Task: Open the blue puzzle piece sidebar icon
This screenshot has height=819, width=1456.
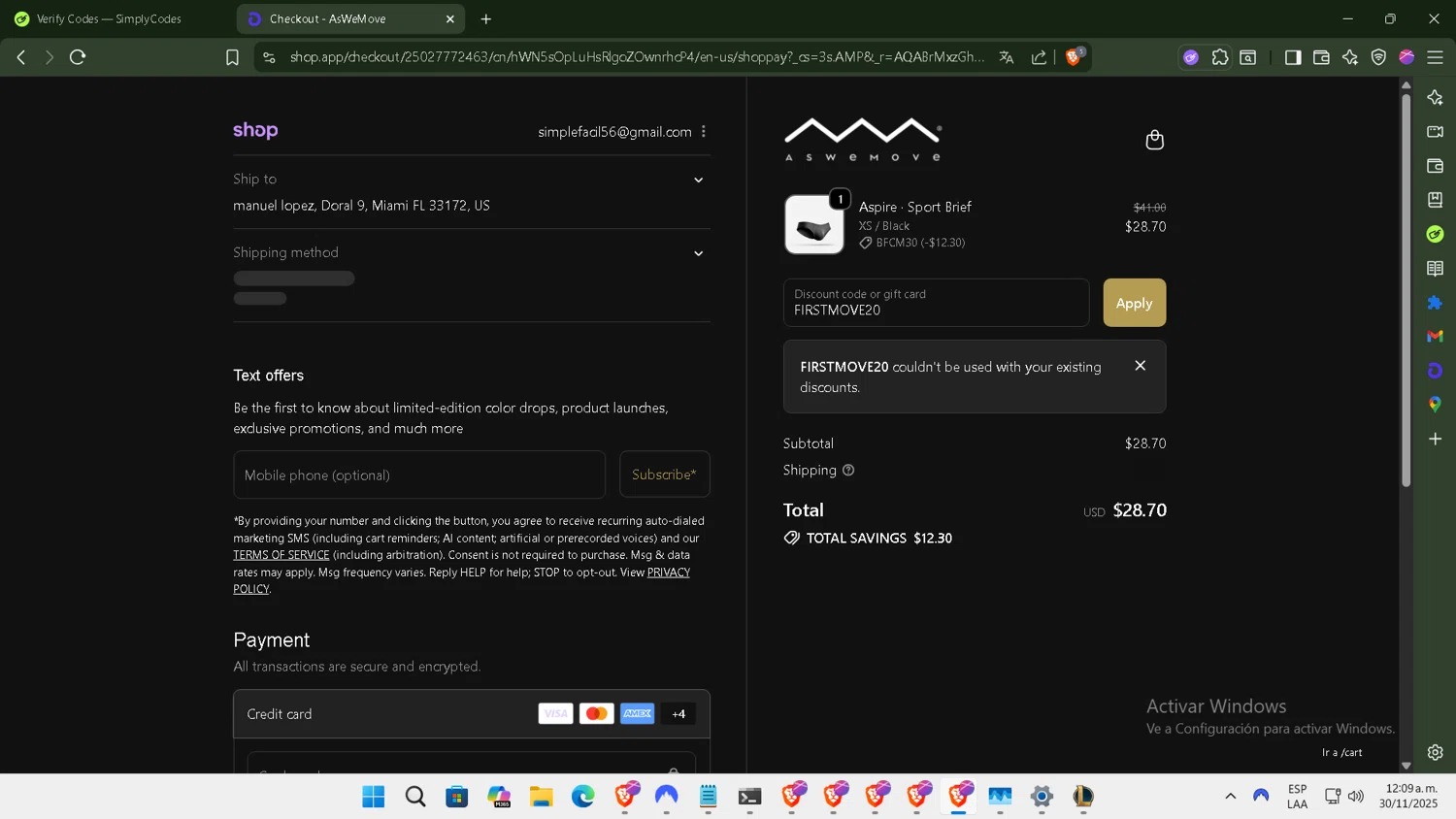Action: 1436,303
